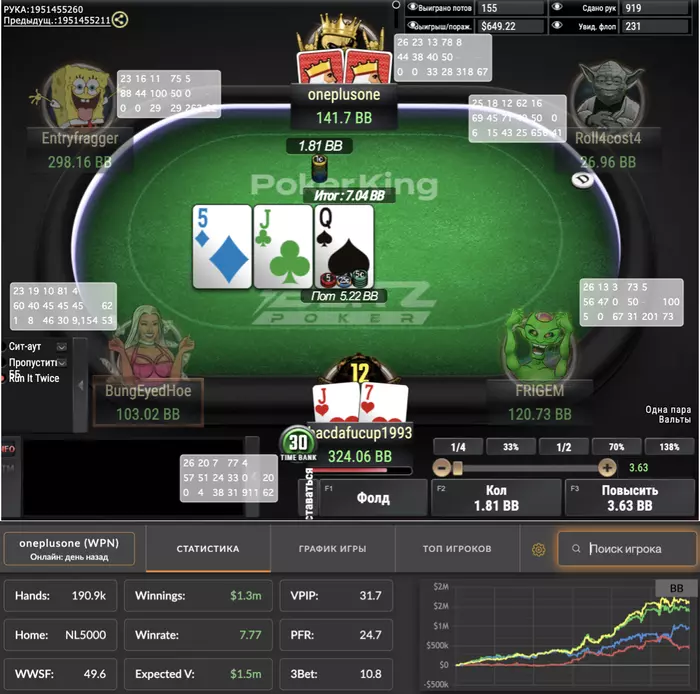Click the plus icon on bet slider
700x694 pixels.
pos(607,468)
